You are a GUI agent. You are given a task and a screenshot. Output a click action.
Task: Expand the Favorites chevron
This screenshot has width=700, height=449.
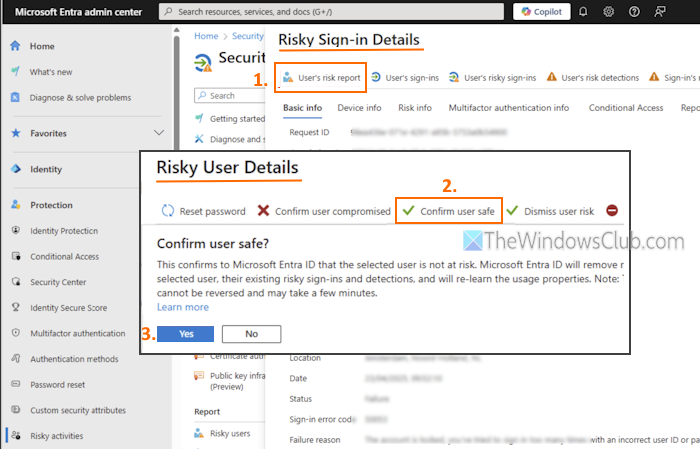coord(158,133)
